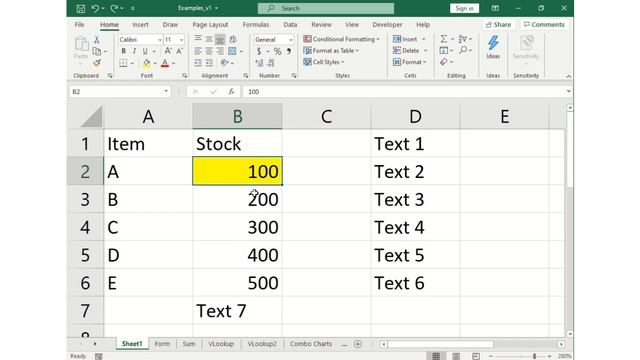Click the Sign in button
The height and width of the screenshot is (360, 640).
point(464,8)
